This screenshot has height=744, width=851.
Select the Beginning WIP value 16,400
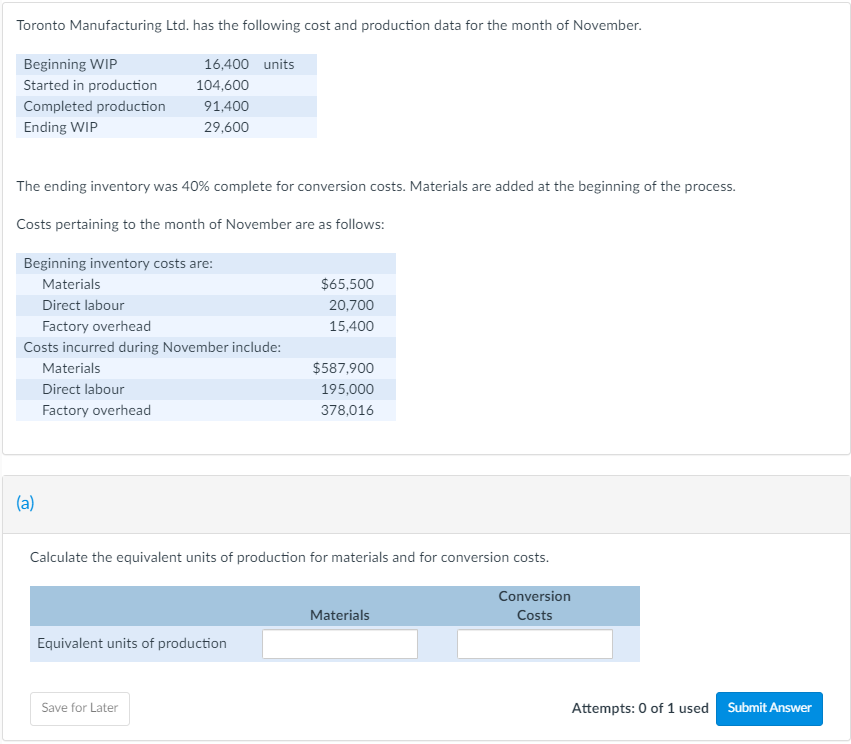(226, 64)
